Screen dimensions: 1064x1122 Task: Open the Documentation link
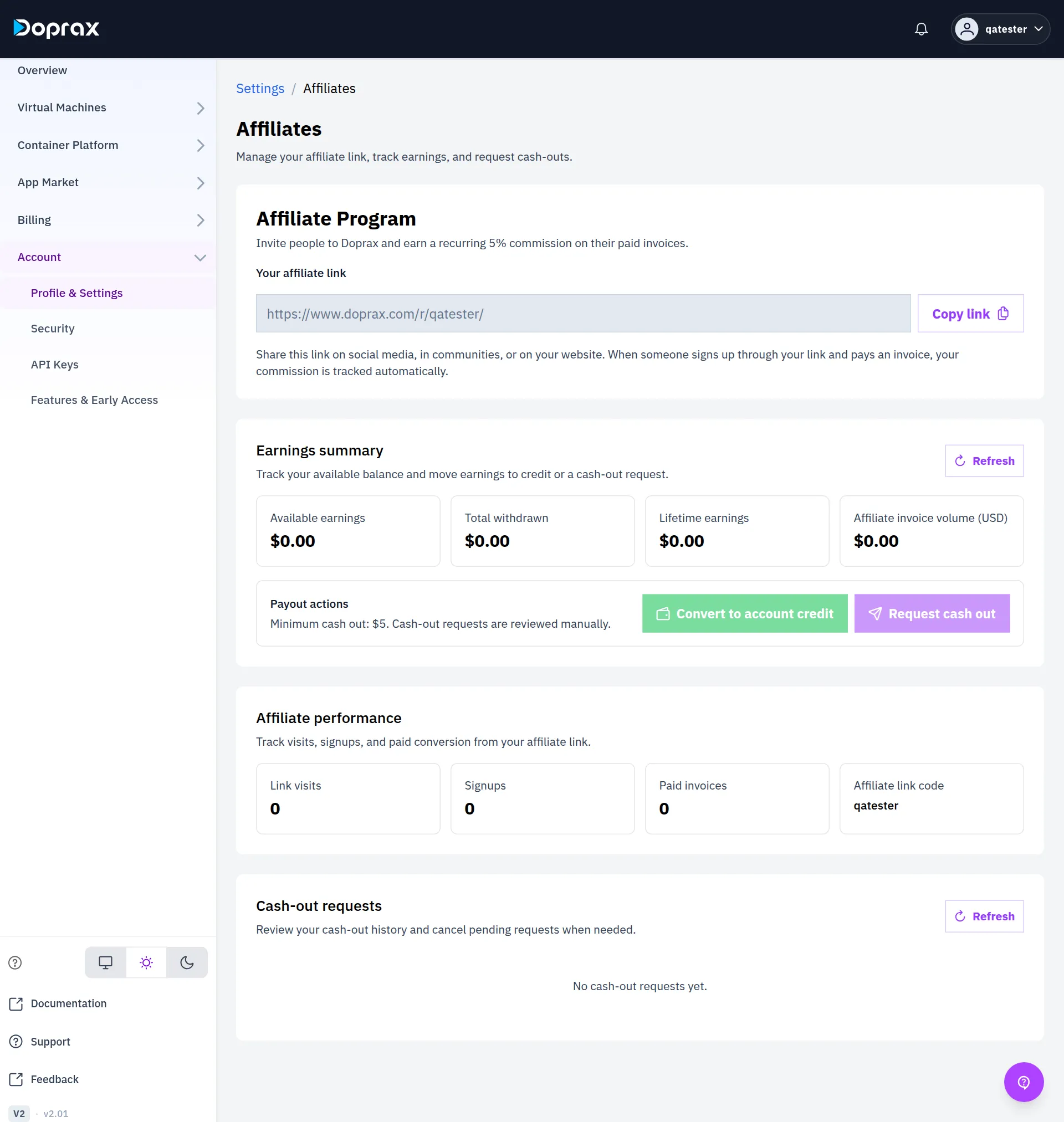click(x=68, y=1003)
